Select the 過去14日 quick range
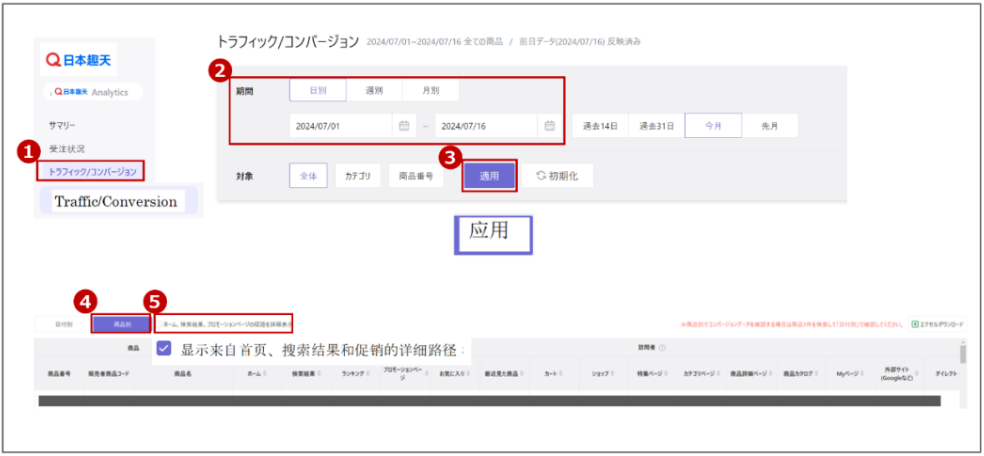The height and width of the screenshot is (456, 984). [x=600, y=126]
